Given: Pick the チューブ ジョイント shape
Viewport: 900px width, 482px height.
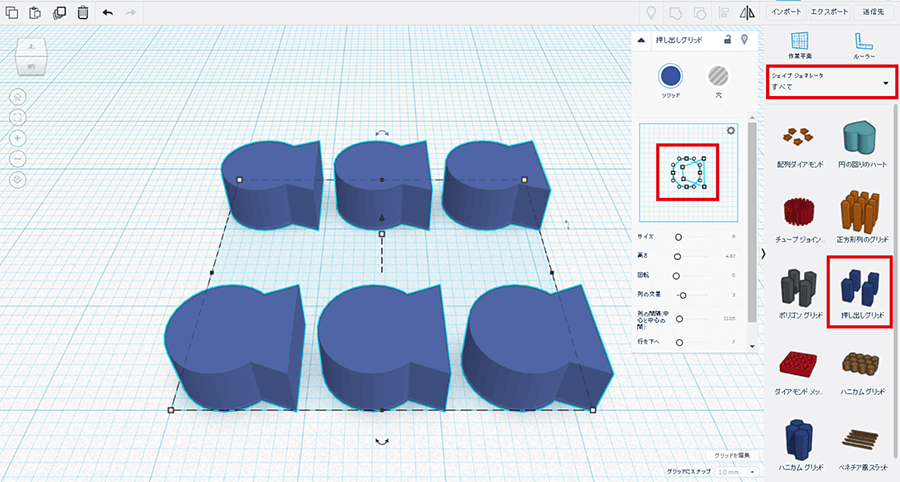Looking at the screenshot, I should pos(800,220).
